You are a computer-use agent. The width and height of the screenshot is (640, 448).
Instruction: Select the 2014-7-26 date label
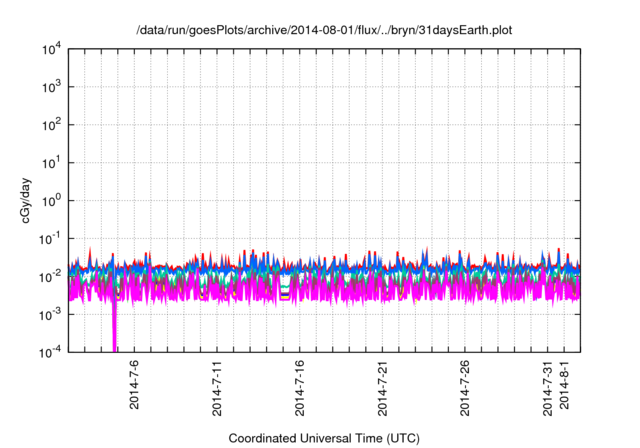point(465,387)
